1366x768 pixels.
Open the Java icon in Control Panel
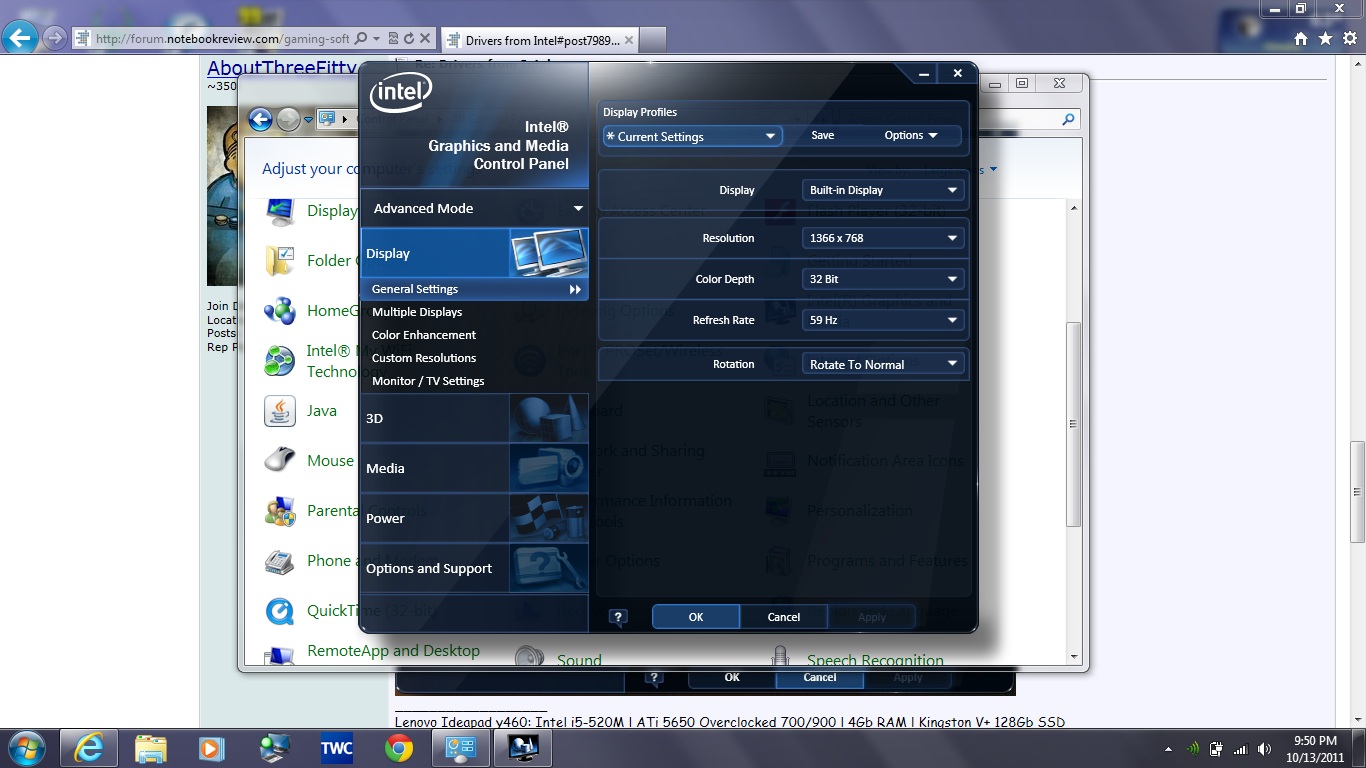click(280, 411)
